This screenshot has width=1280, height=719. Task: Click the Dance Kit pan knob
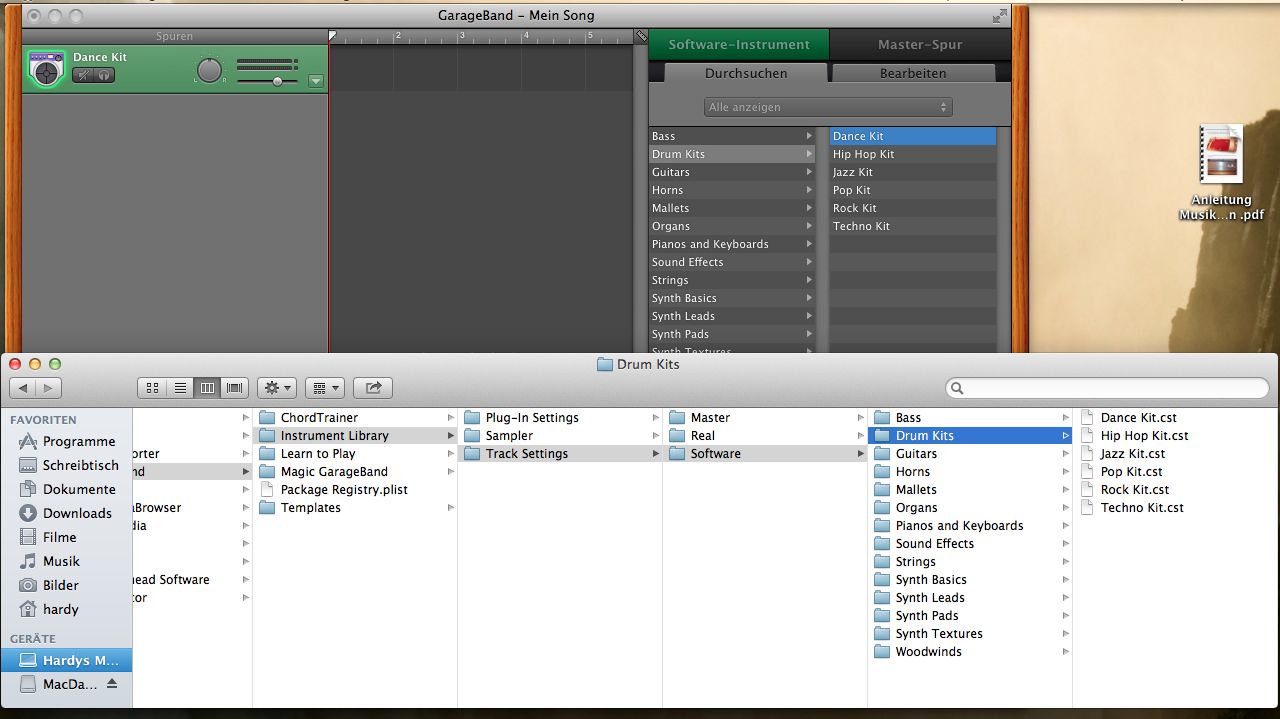tap(209, 70)
